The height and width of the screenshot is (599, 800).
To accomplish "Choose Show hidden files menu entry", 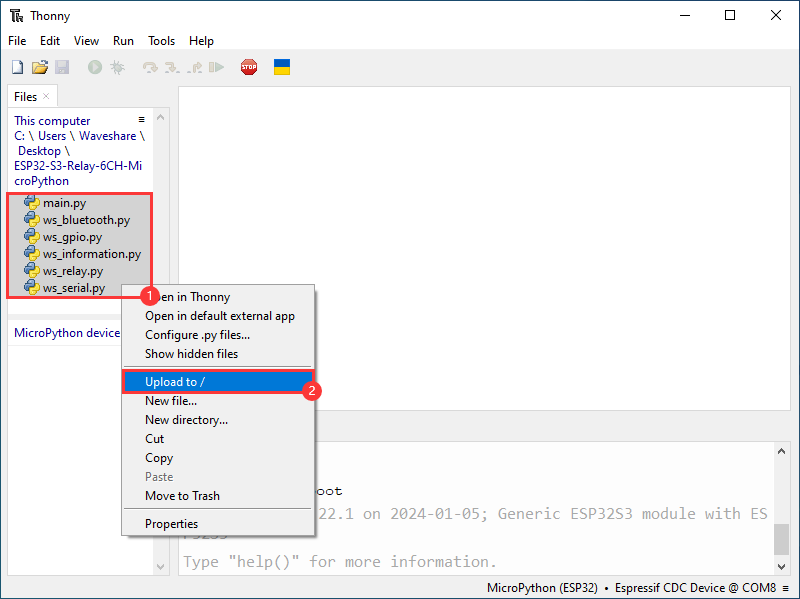I will (218, 354).
